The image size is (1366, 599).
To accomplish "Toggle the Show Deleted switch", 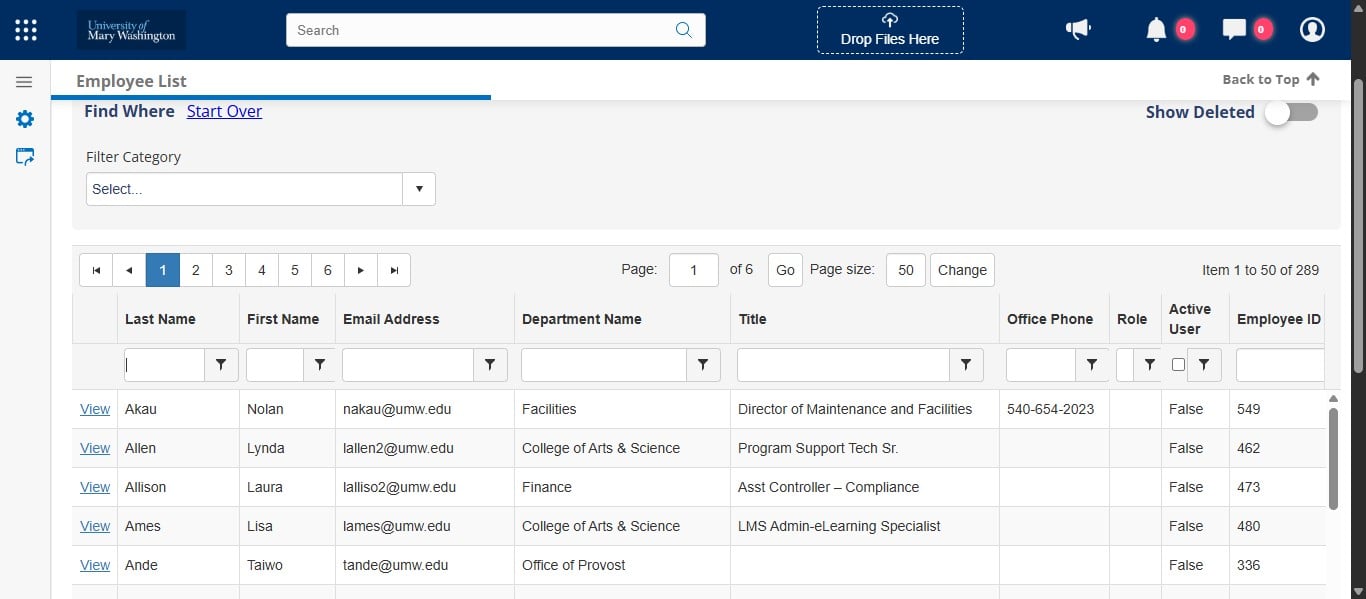I will (x=1290, y=113).
